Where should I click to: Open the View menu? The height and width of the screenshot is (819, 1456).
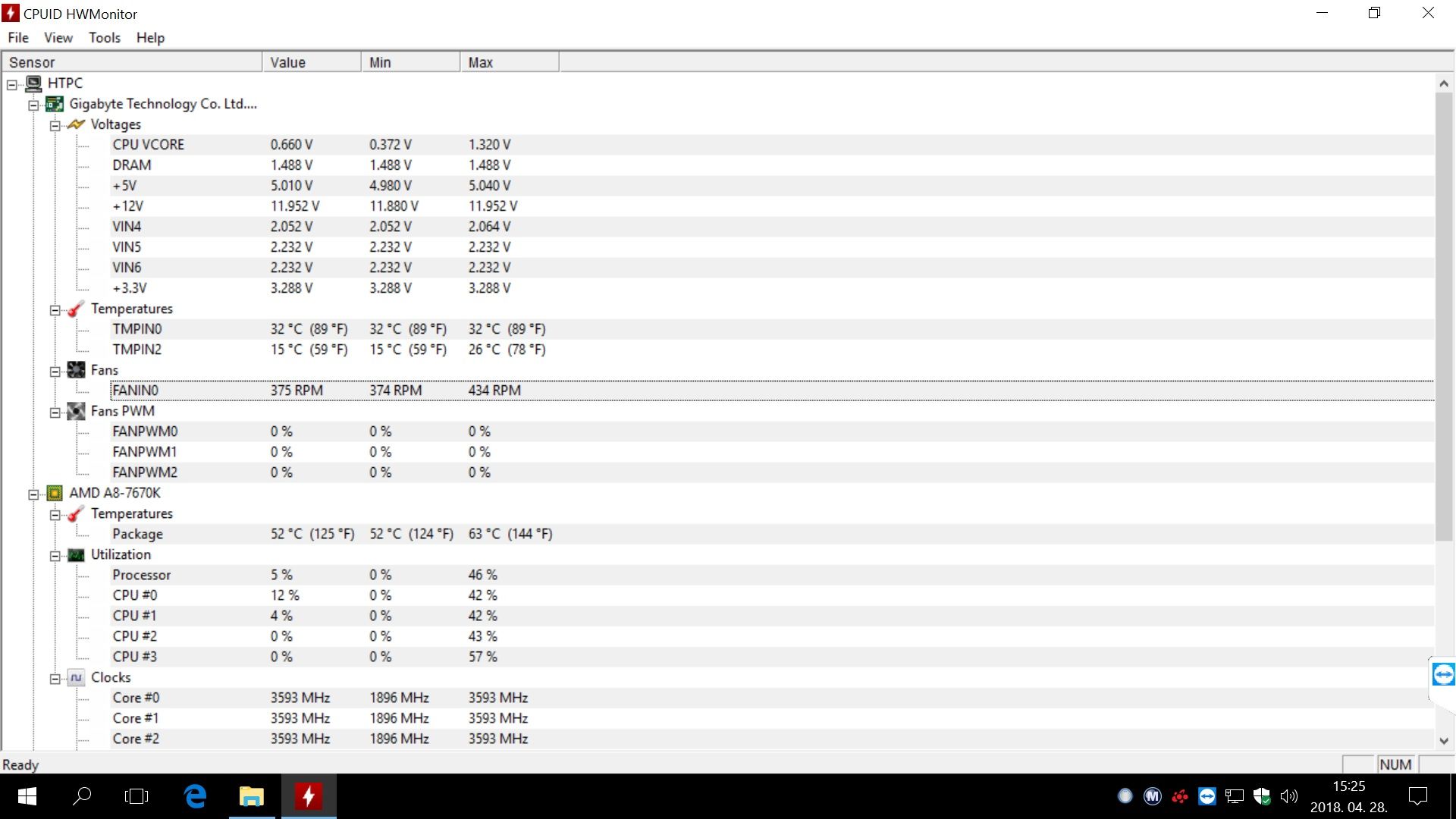tap(58, 38)
